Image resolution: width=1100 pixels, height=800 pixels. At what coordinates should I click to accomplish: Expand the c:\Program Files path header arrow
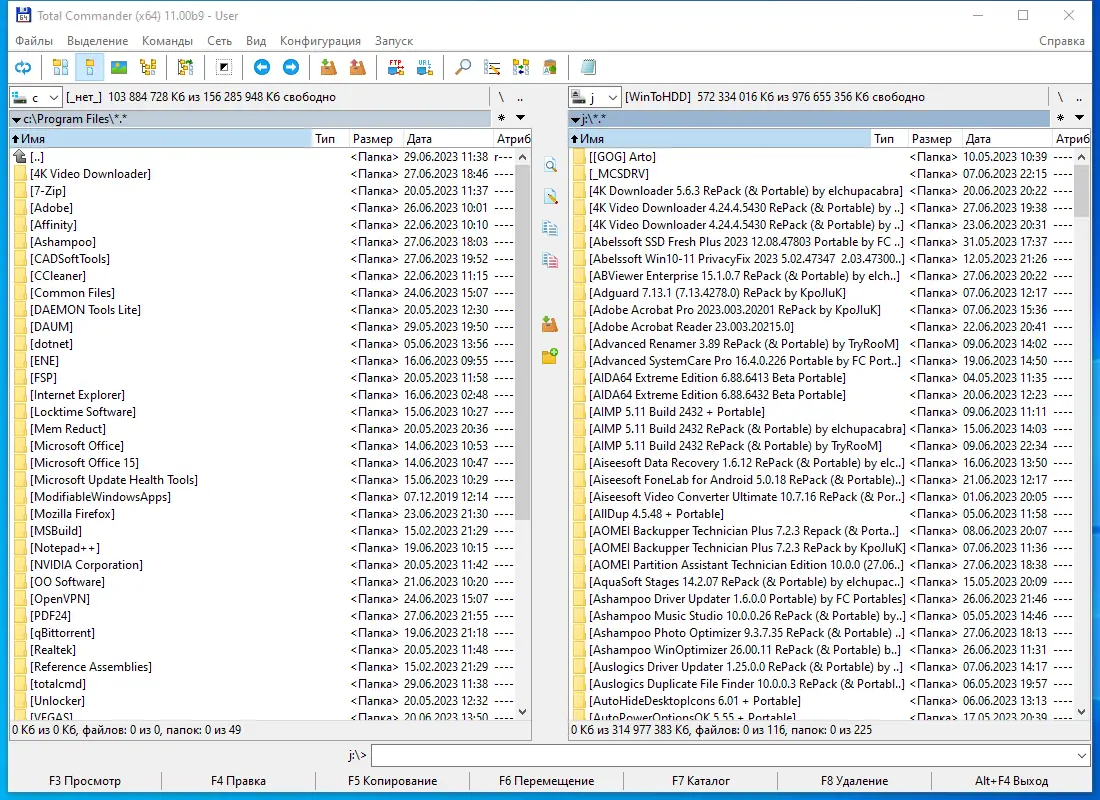click(x=15, y=120)
